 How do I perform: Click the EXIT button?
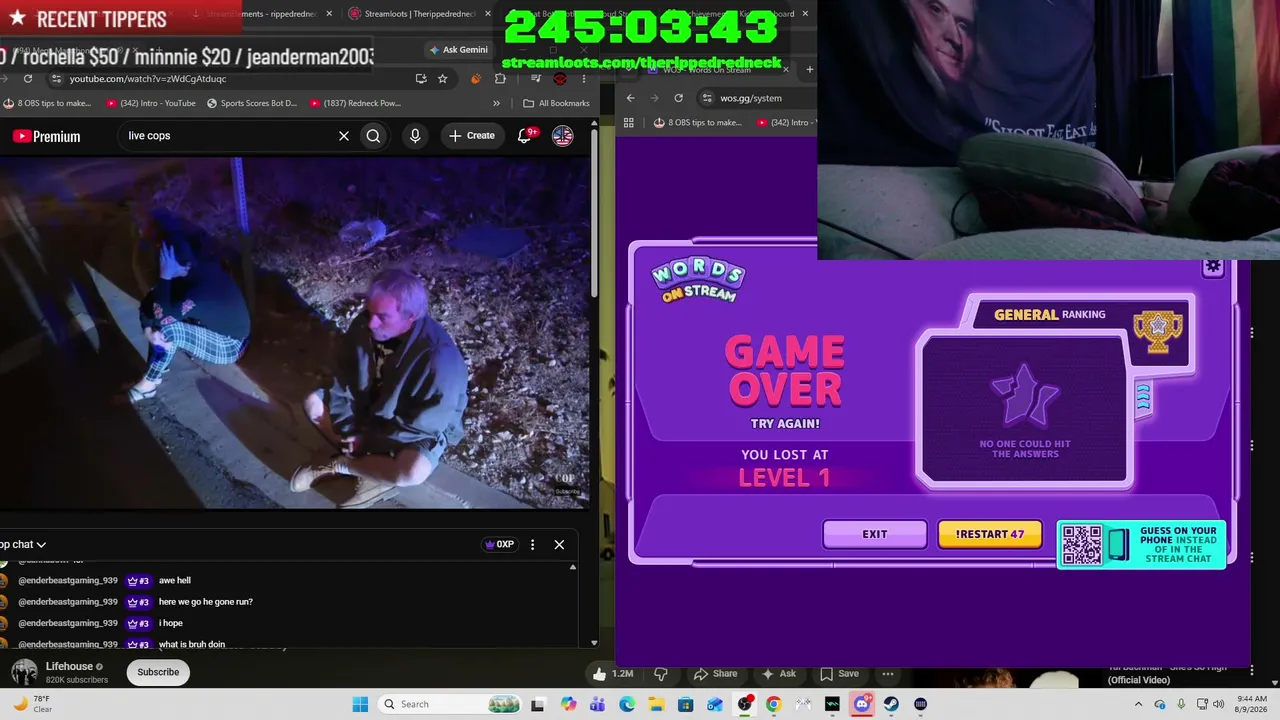[875, 534]
